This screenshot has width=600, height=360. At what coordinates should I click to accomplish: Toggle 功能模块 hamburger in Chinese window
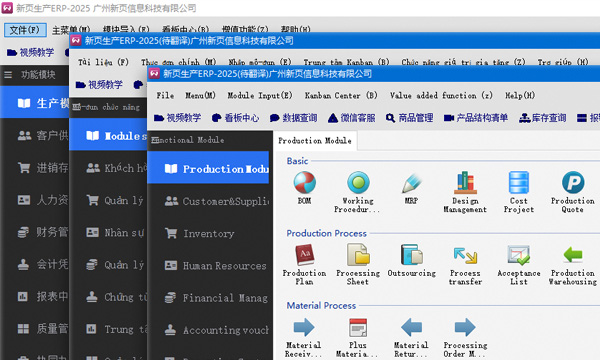click(x=8, y=75)
